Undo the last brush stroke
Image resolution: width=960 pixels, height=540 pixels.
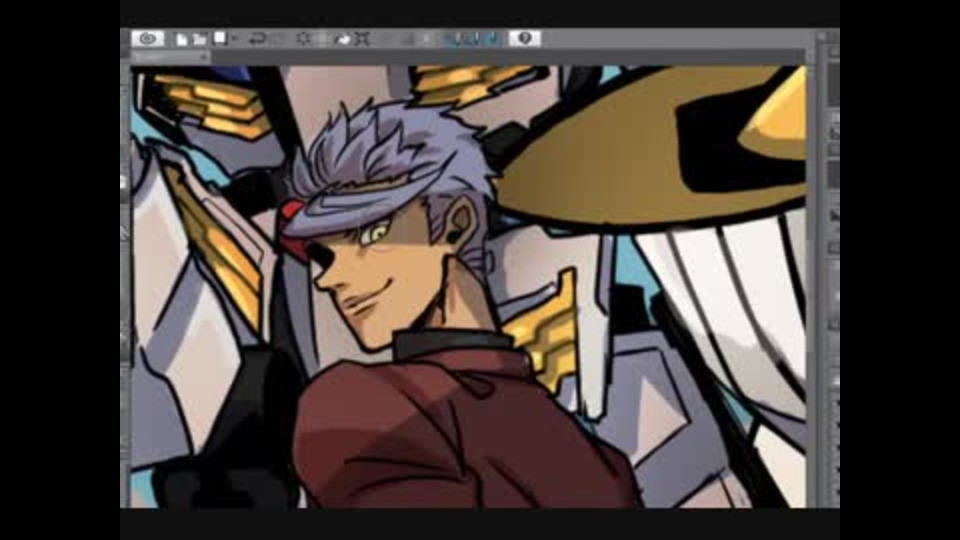pos(257,39)
